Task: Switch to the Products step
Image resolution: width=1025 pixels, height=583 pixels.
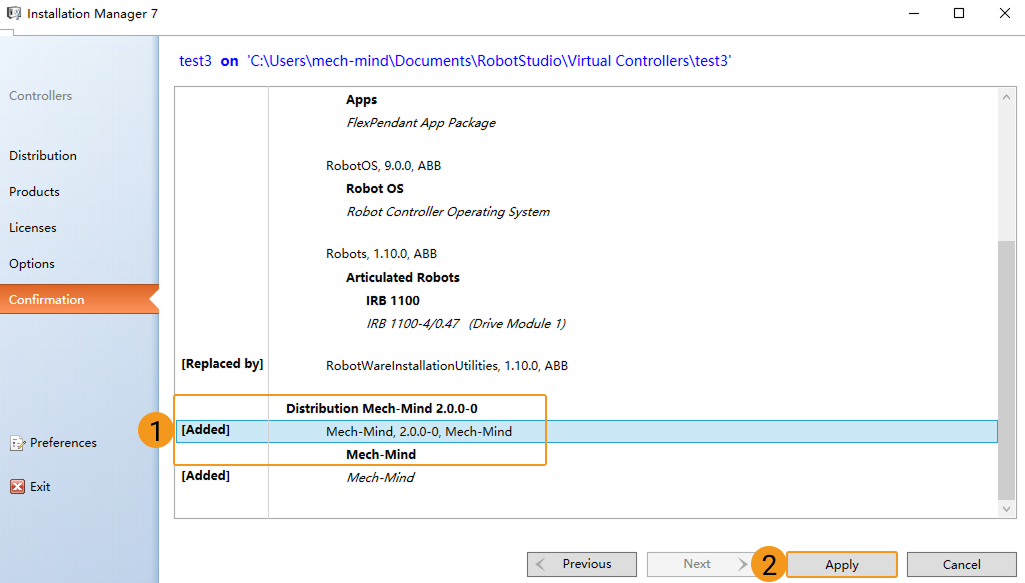Action: pos(35,192)
